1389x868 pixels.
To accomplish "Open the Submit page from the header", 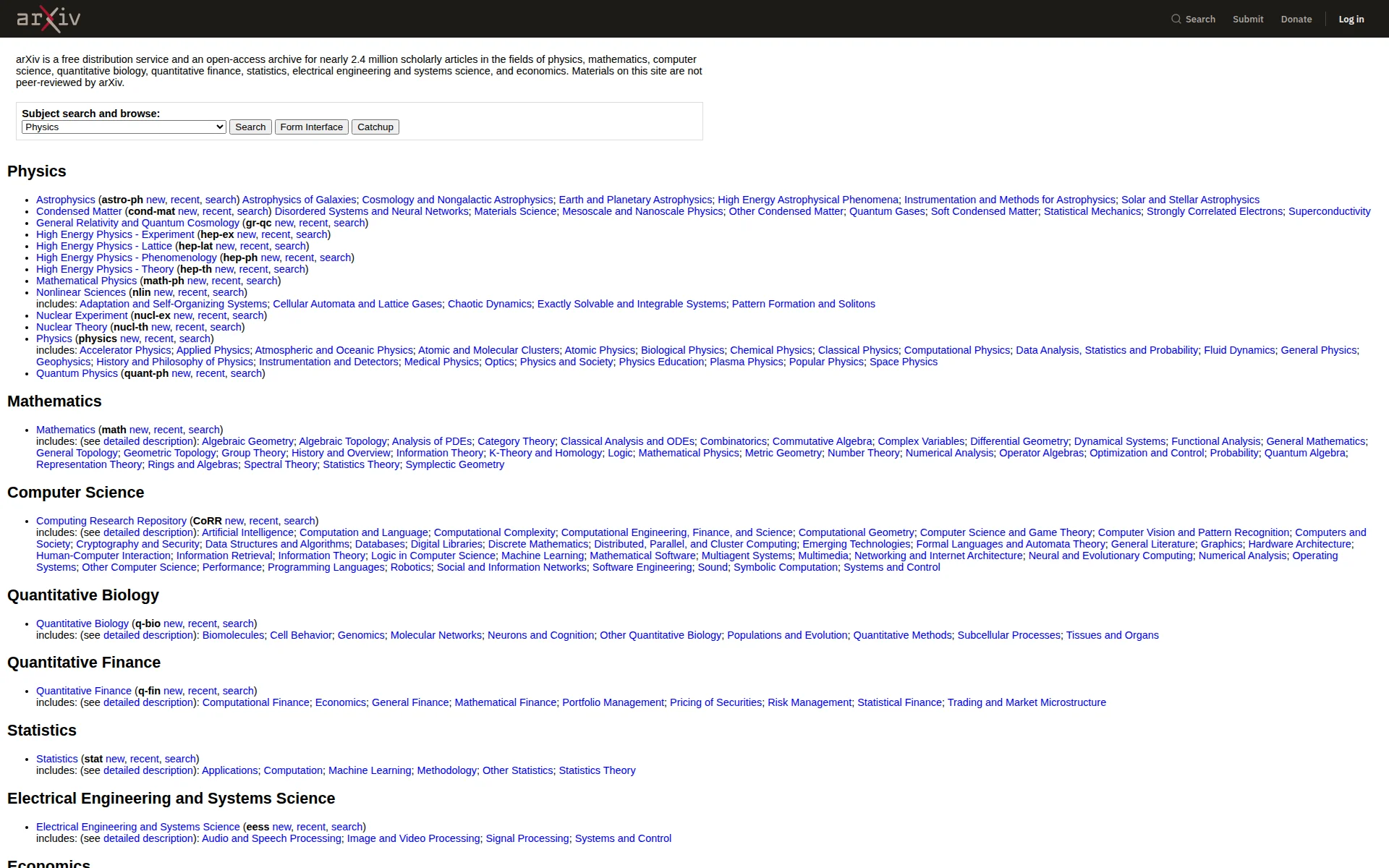I will [x=1248, y=19].
